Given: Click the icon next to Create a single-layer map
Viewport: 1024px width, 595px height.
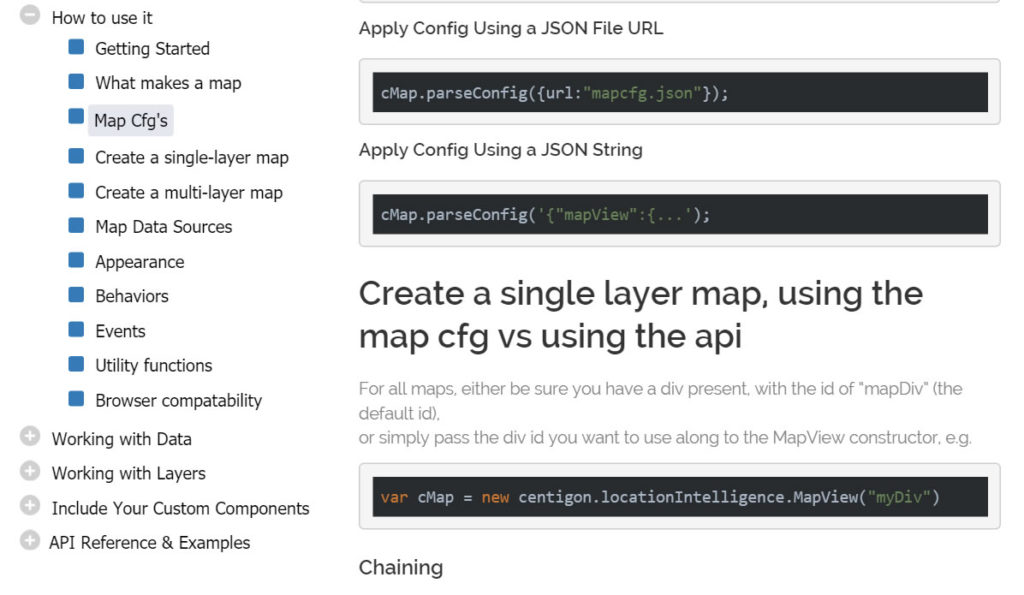Looking at the screenshot, I should point(77,157).
